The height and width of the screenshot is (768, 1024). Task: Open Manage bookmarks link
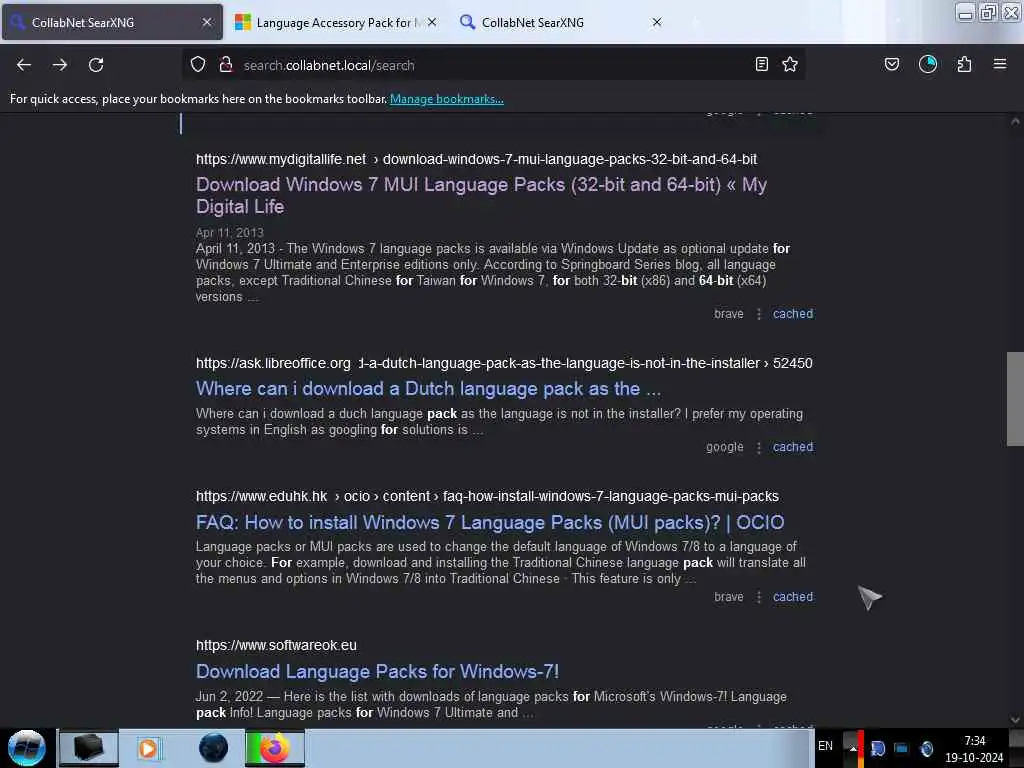click(x=447, y=99)
